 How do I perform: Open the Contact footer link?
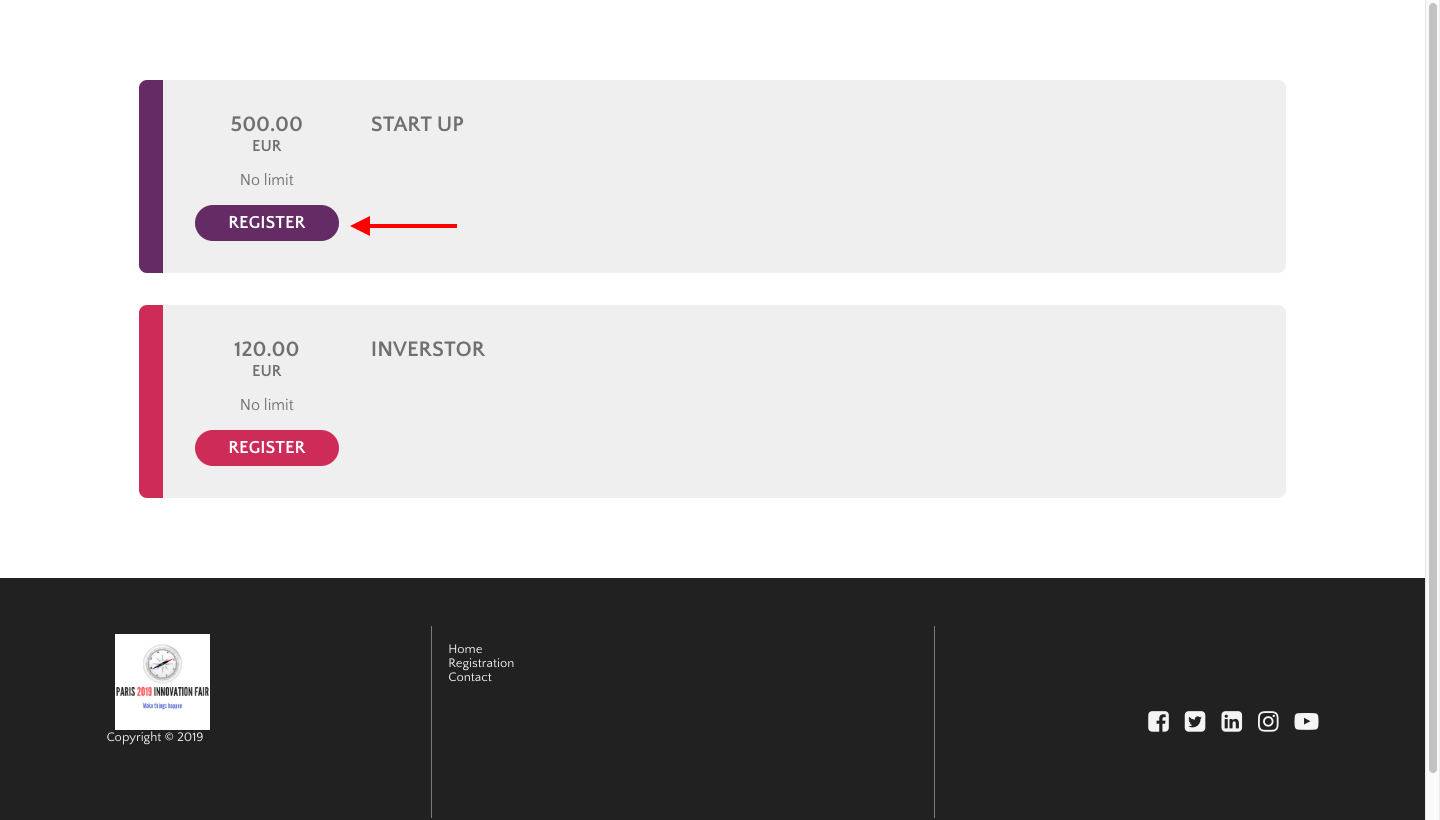coord(470,677)
